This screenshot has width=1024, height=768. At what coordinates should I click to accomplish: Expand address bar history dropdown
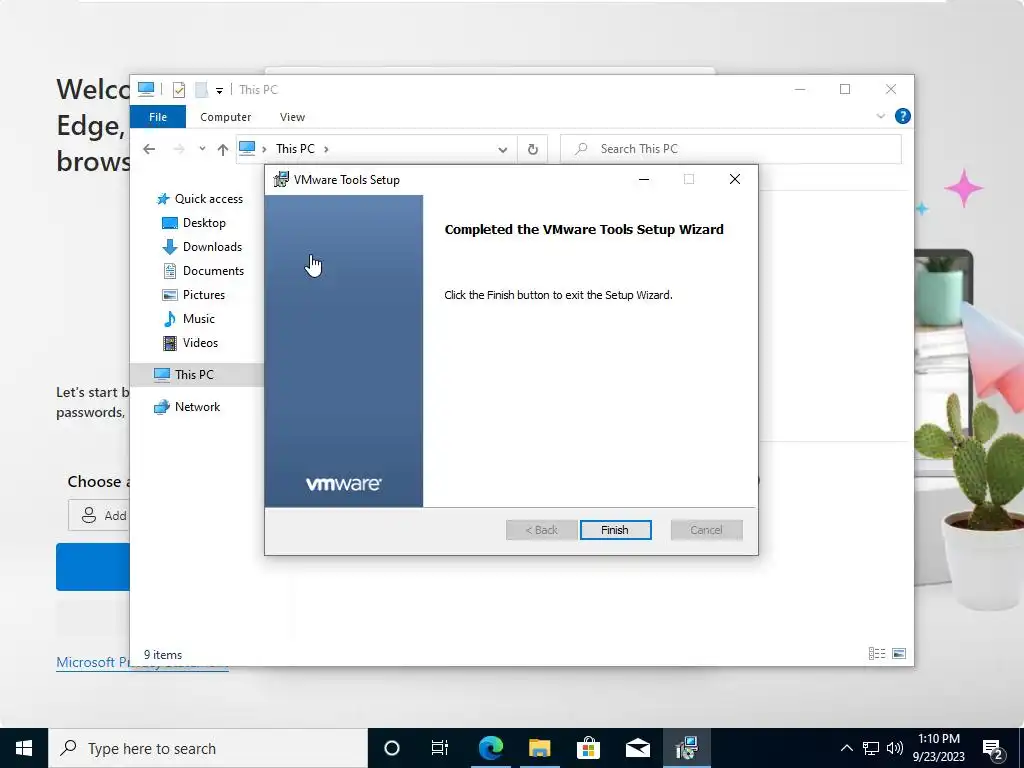502,150
